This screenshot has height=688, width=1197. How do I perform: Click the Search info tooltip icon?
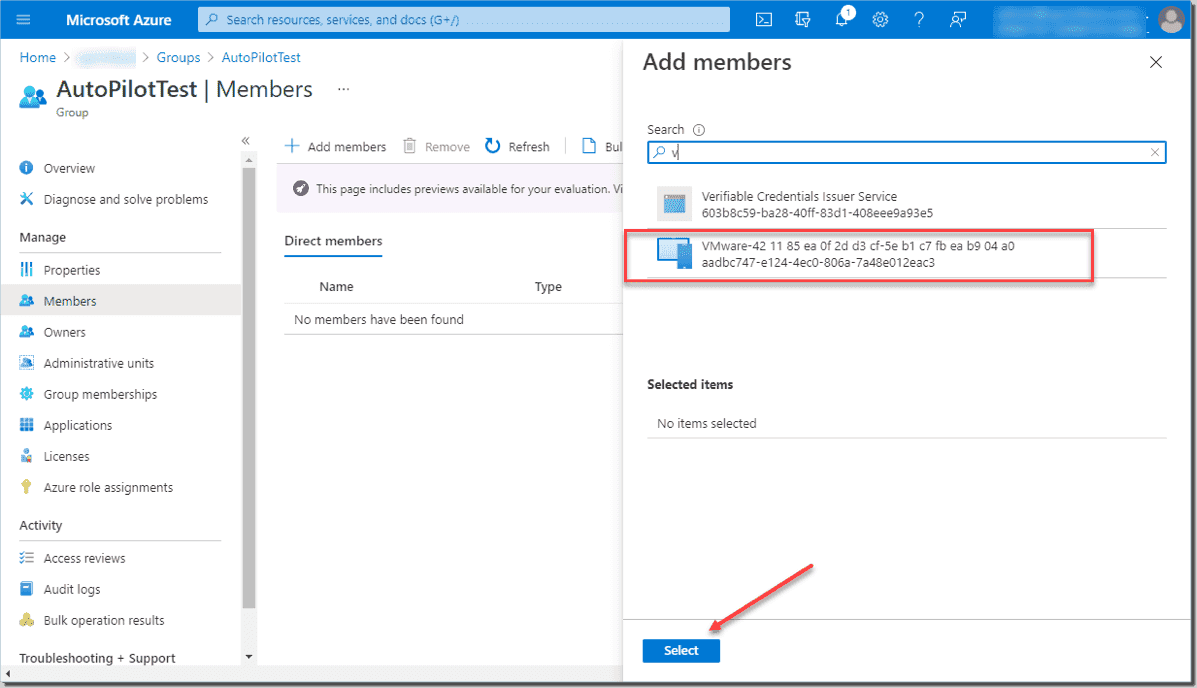pos(699,130)
